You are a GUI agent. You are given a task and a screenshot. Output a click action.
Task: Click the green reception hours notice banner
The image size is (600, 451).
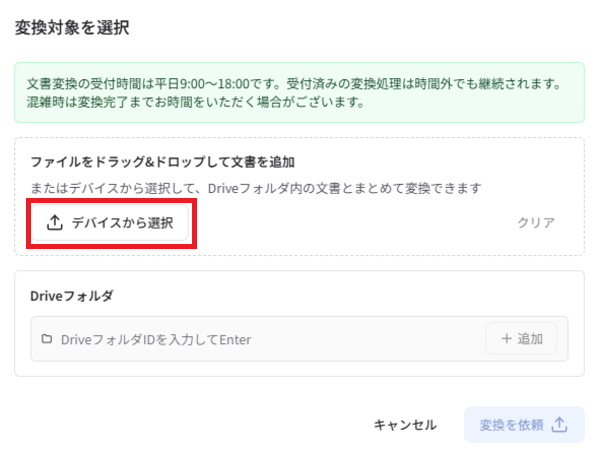coord(299,93)
